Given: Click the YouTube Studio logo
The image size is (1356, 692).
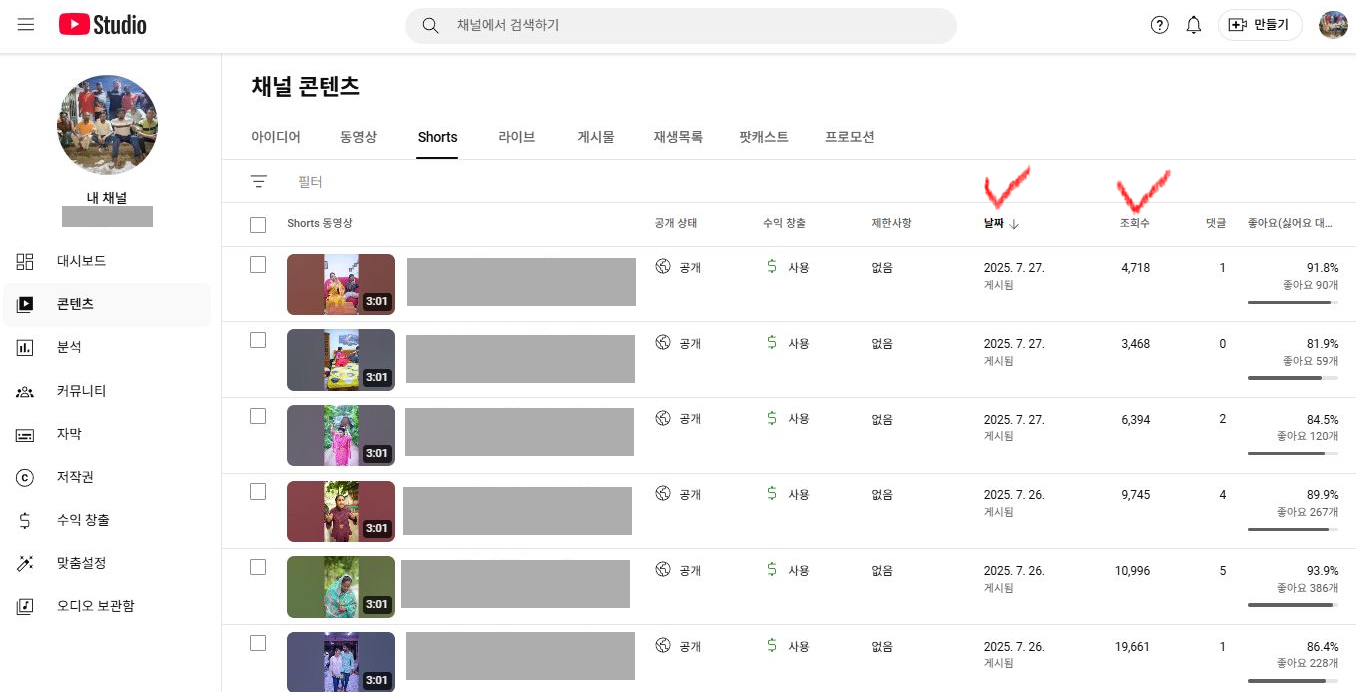Looking at the screenshot, I should click(x=103, y=25).
